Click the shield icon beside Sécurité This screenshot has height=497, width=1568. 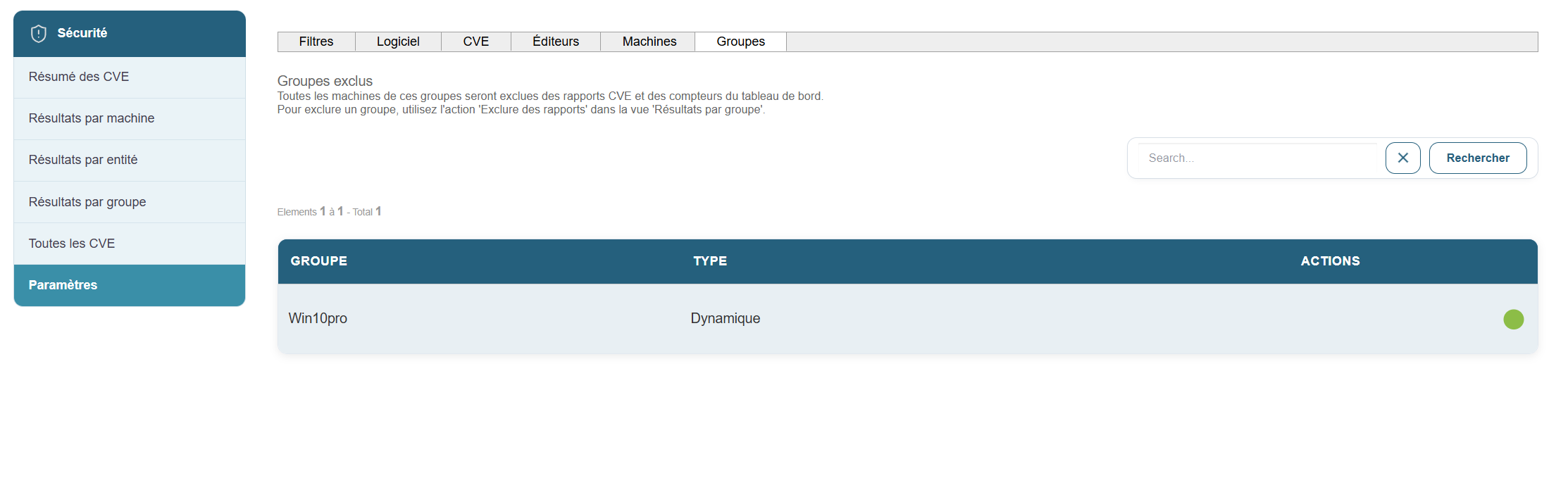pos(39,33)
